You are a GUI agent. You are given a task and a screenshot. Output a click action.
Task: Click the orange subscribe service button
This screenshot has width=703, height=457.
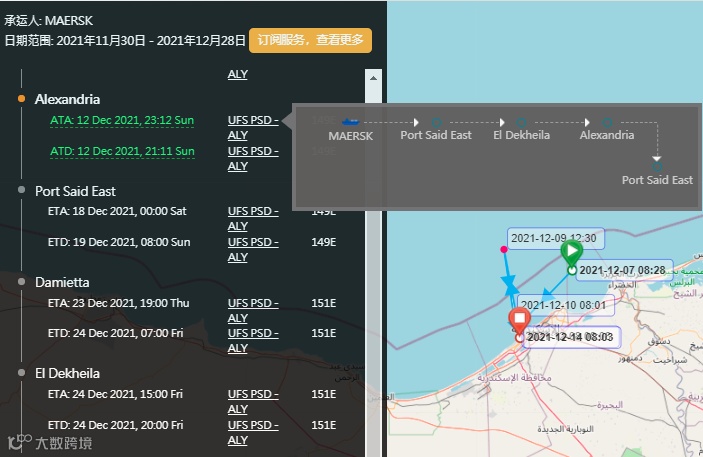tap(310, 40)
